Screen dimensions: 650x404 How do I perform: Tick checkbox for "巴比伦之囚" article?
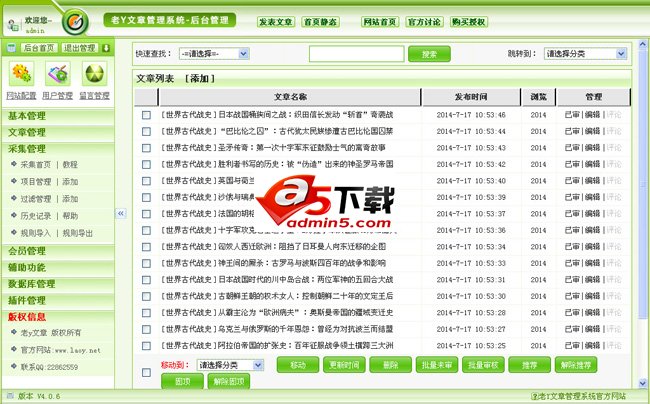tap(146, 131)
